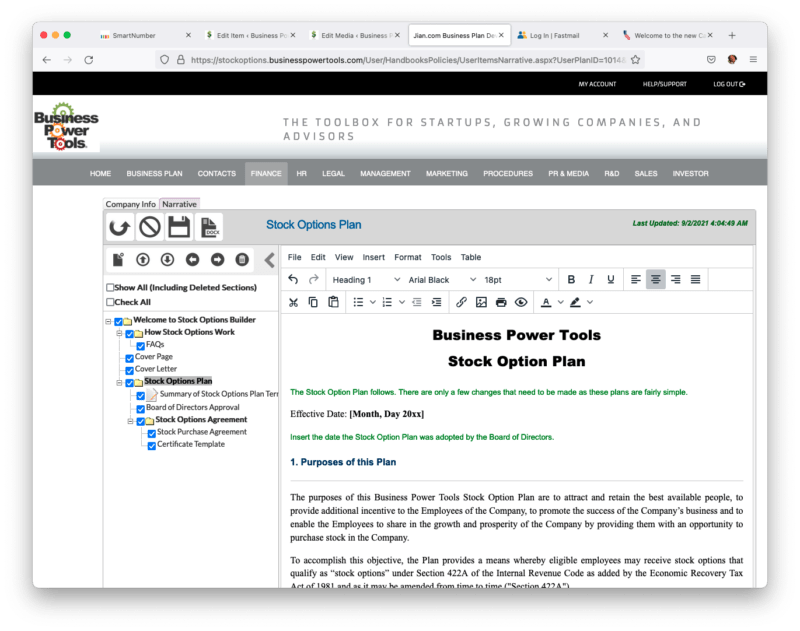
Task: Export document with the DOCX icon
Action: pos(209,227)
